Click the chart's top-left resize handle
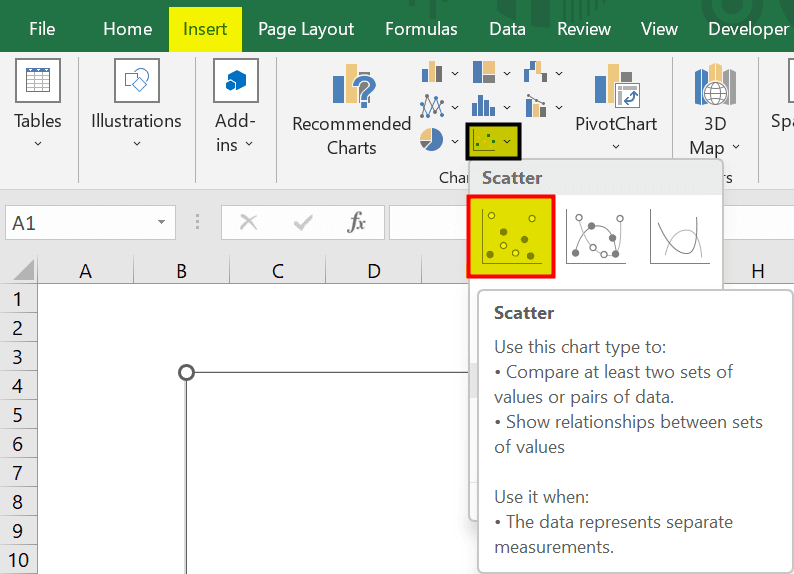 pyautogui.click(x=186, y=373)
